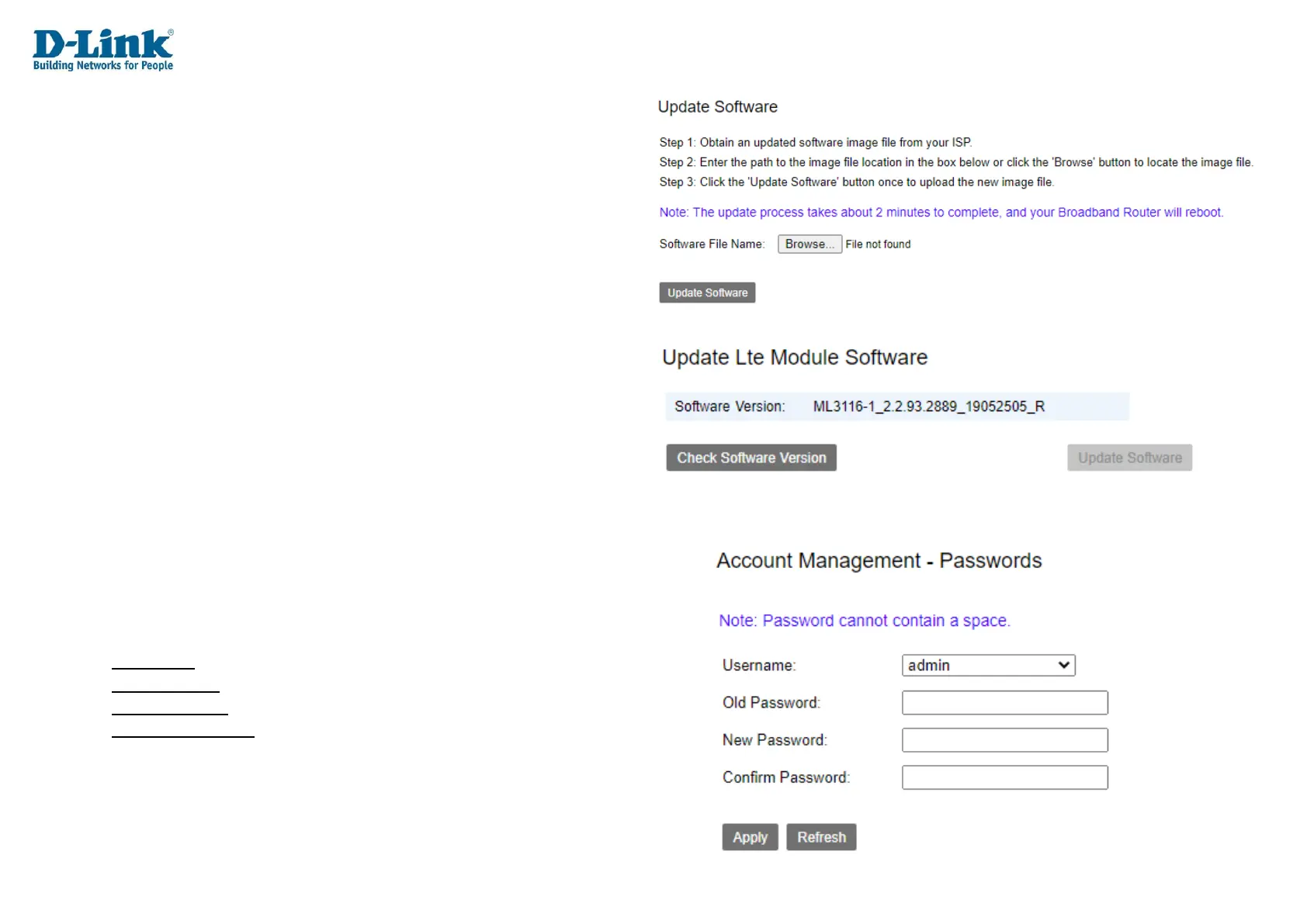Click the 'Username:' label
Image resolution: width=1307 pixels, height=924 pixels.
click(x=759, y=666)
